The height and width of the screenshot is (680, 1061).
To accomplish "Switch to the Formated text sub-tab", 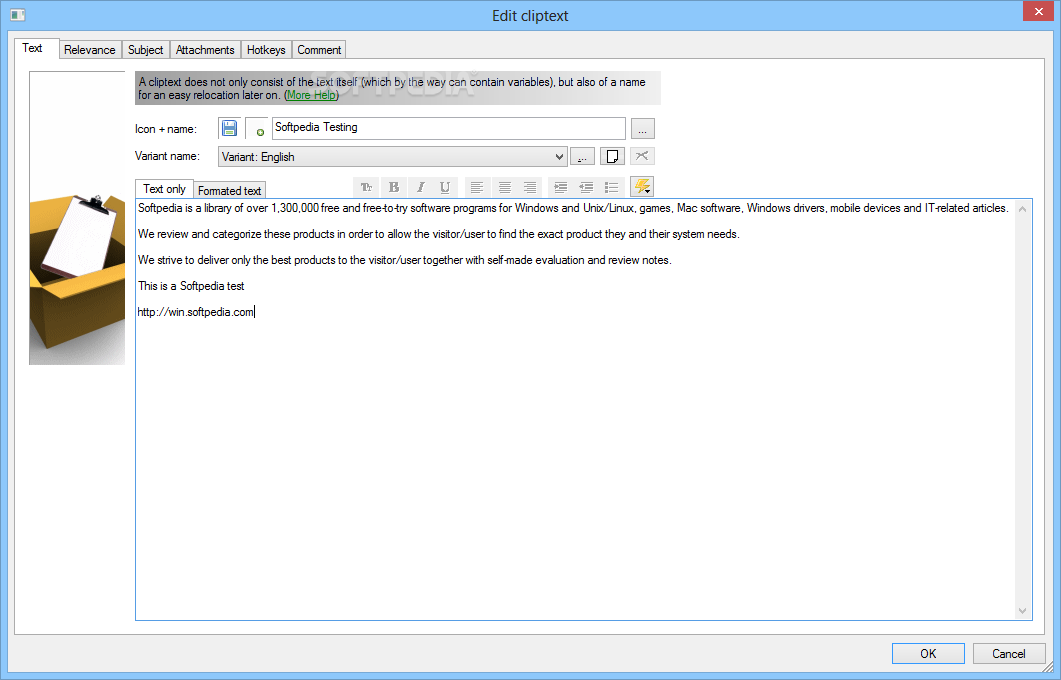I will [229, 191].
